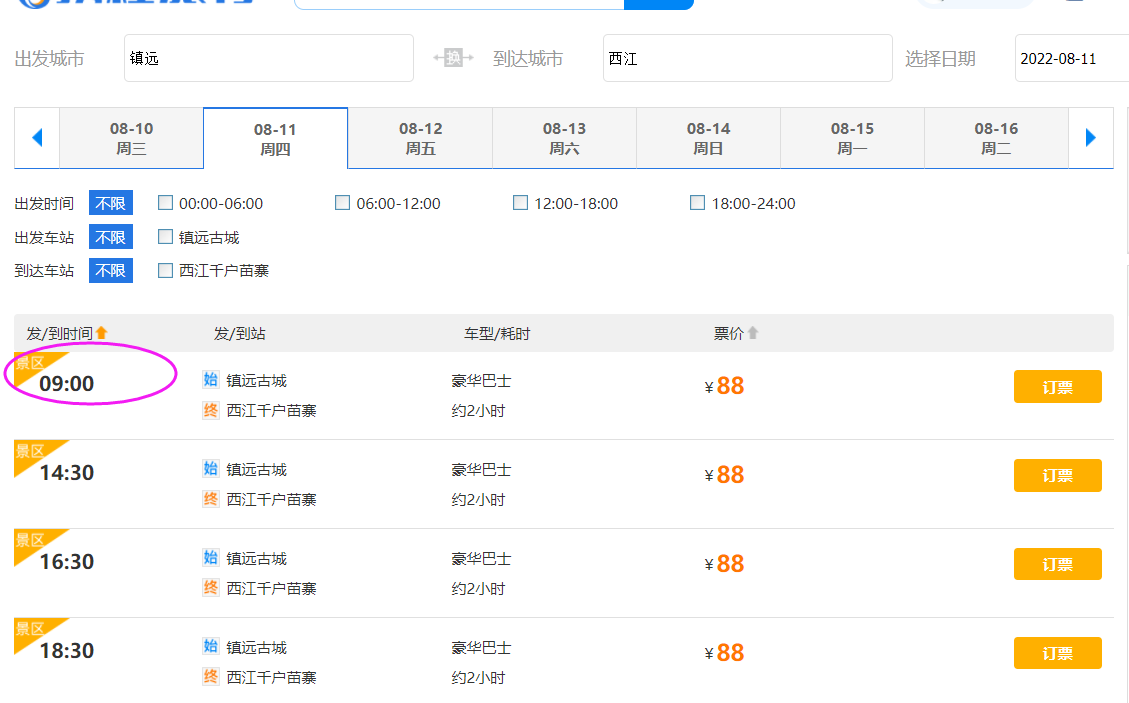Click the swap cities icon
Viewport: 1129px width, 703px height.
(453, 59)
